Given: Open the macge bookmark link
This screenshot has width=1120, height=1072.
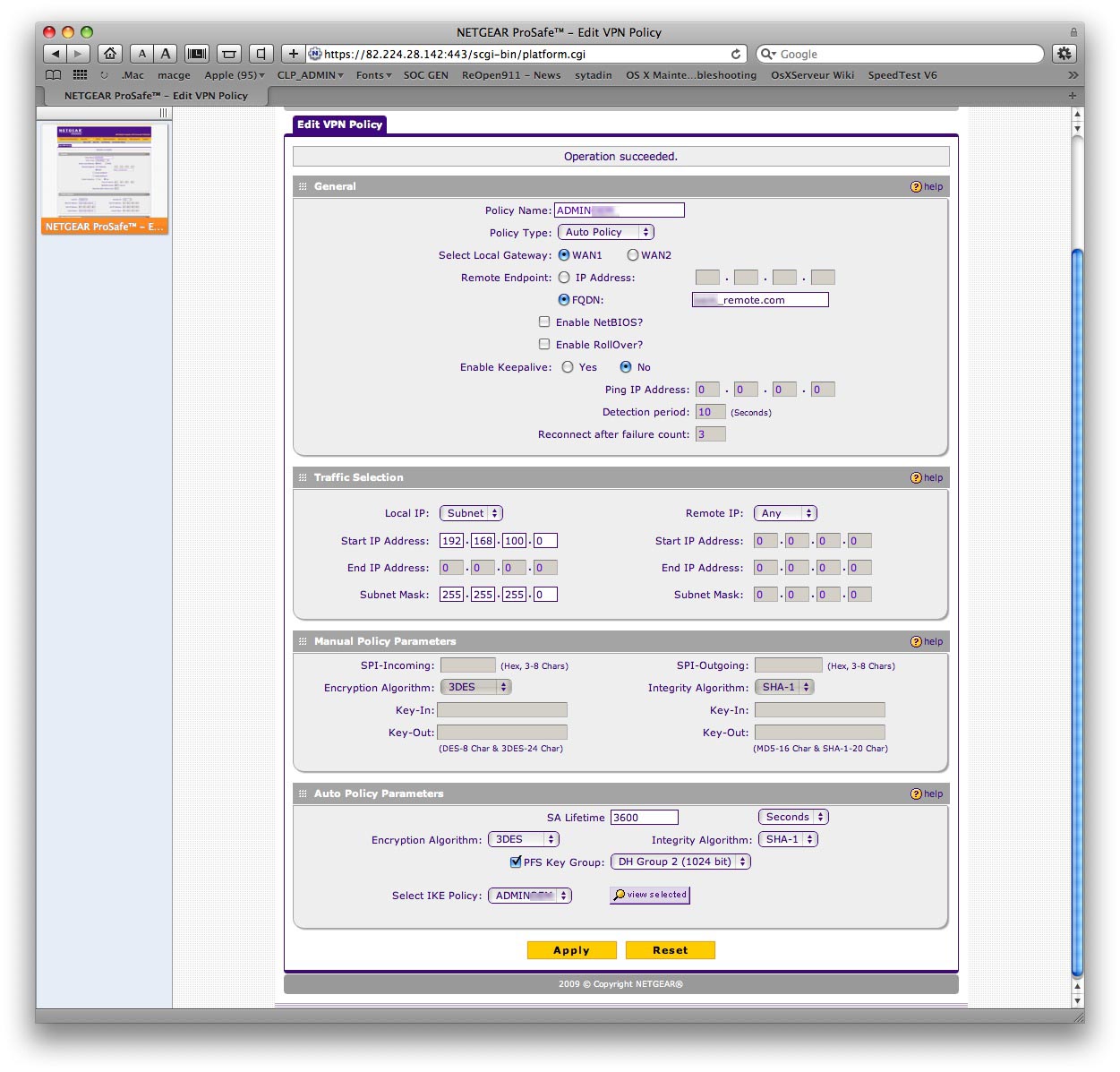Looking at the screenshot, I should click(x=175, y=75).
